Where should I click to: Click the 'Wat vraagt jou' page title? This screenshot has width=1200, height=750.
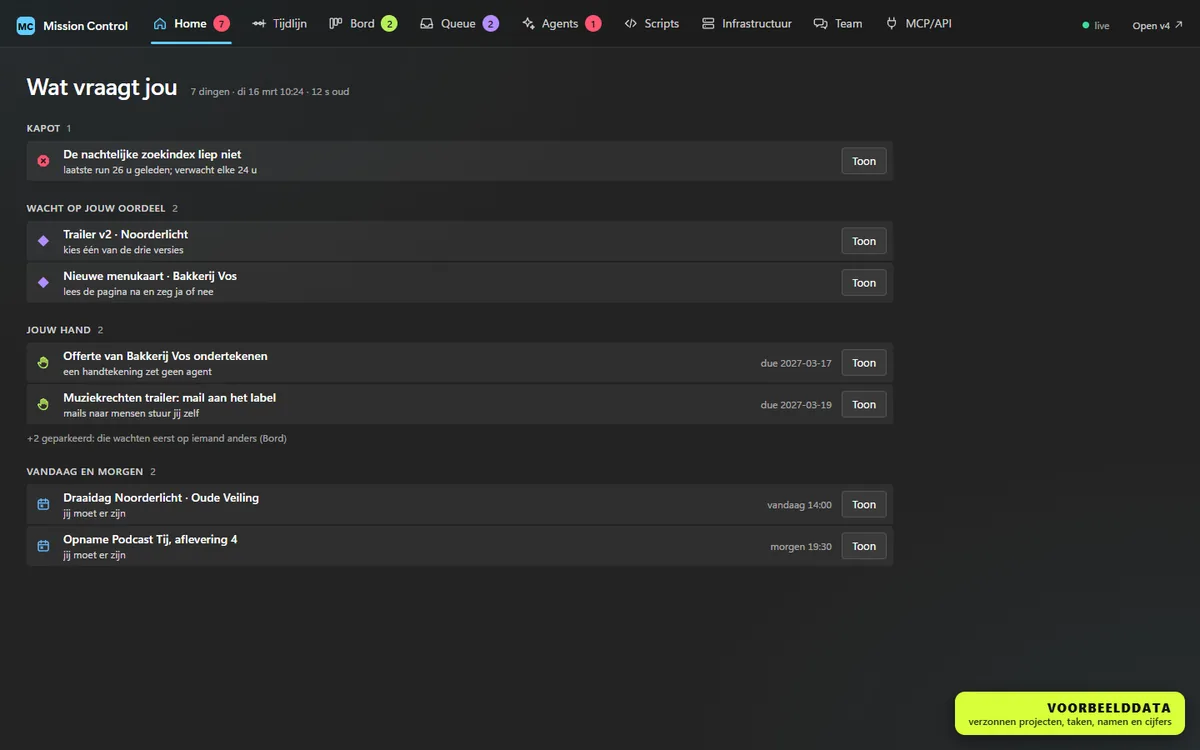(x=102, y=88)
